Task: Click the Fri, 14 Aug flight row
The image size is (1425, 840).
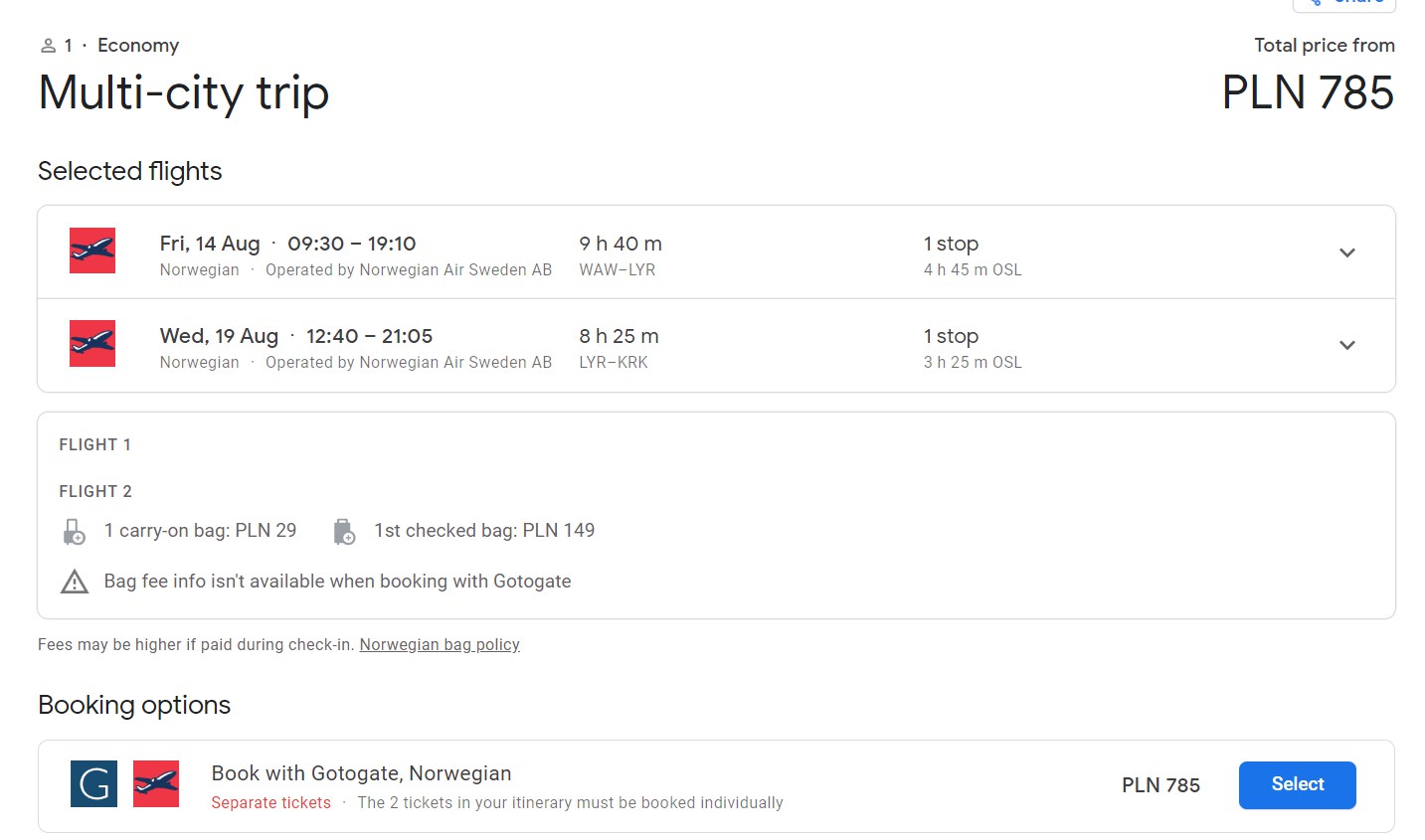Action: pos(716,252)
